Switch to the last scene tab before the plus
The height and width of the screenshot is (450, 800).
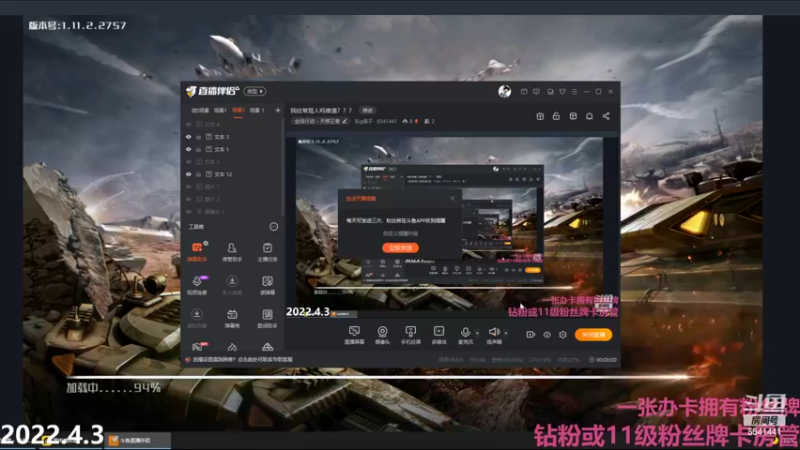pos(257,110)
